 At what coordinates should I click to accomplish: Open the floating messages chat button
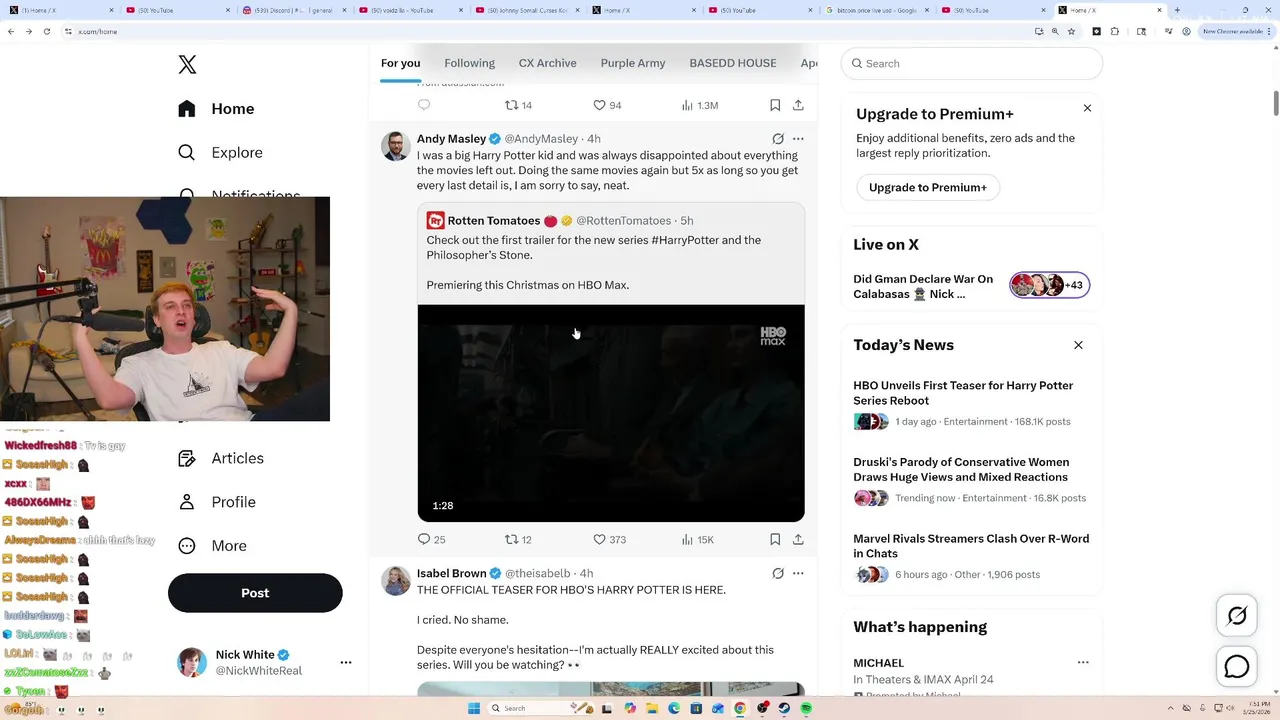click(x=1237, y=666)
